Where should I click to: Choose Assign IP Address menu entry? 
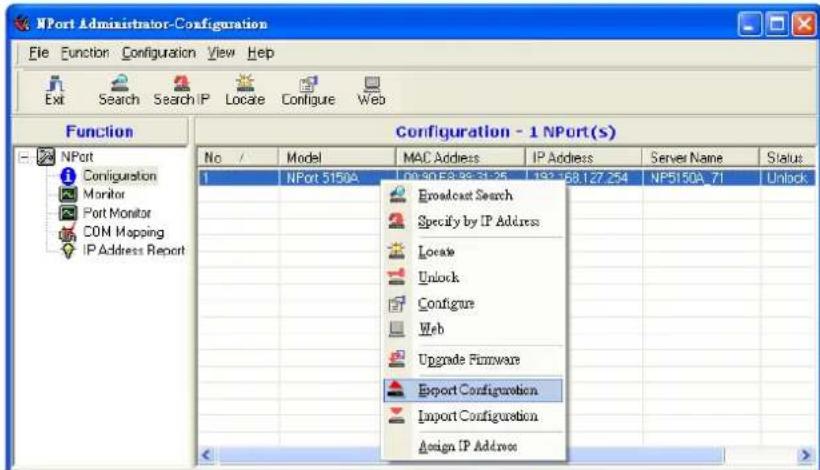tap(474, 446)
